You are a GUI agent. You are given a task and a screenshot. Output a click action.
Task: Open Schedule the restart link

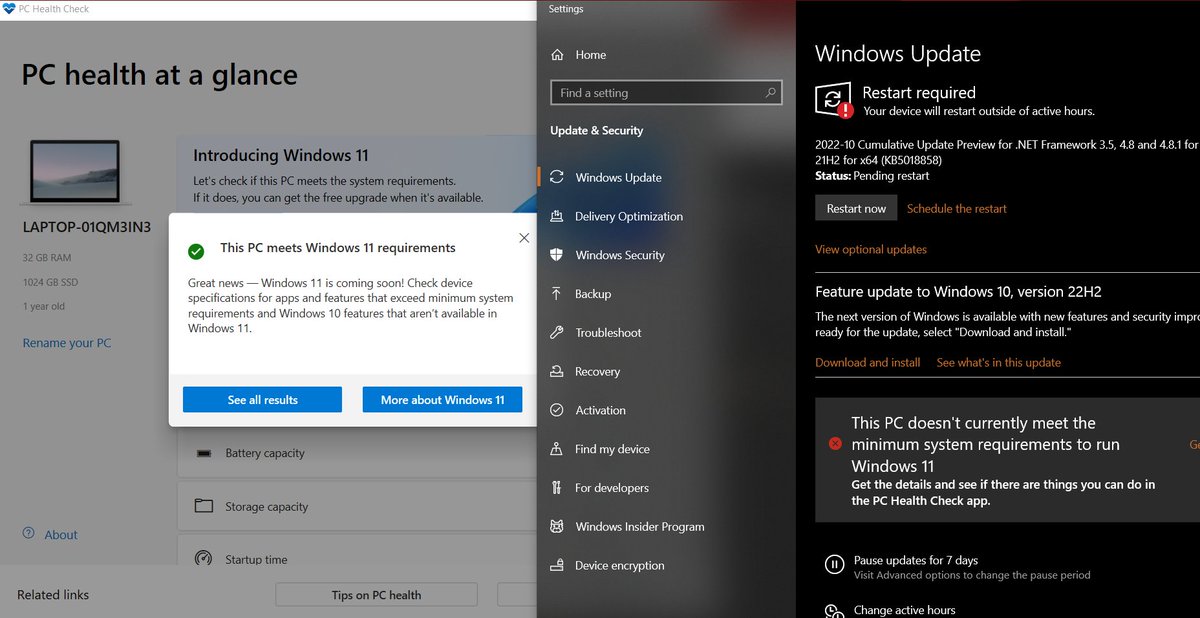(x=957, y=209)
